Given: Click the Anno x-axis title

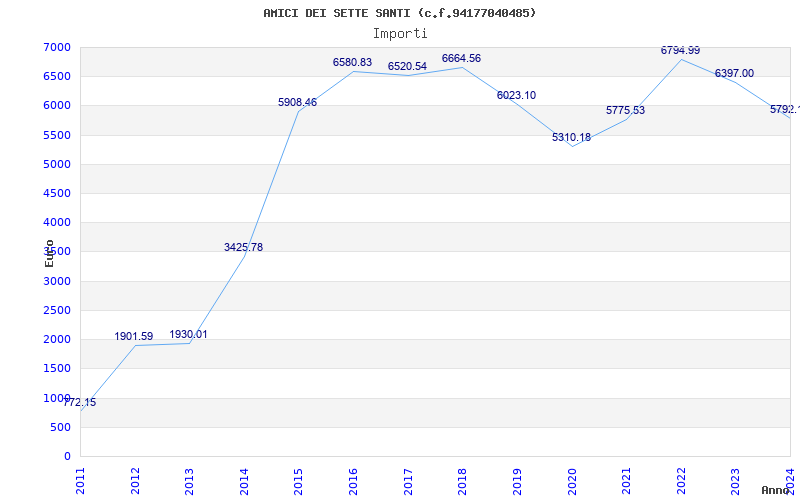Looking at the screenshot, I should pyautogui.click(x=775, y=490).
